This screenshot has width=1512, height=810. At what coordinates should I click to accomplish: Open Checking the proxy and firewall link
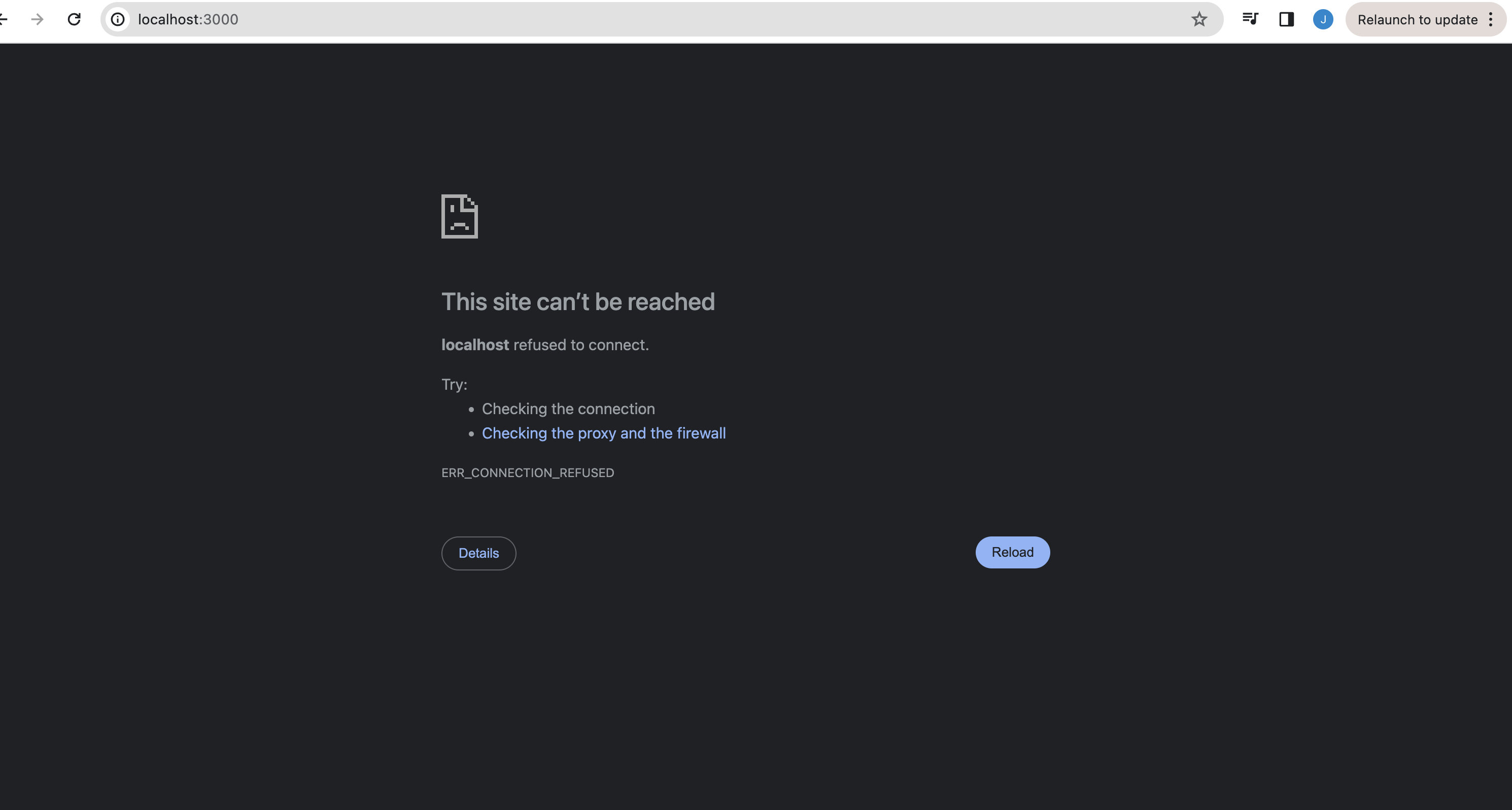click(603, 433)
